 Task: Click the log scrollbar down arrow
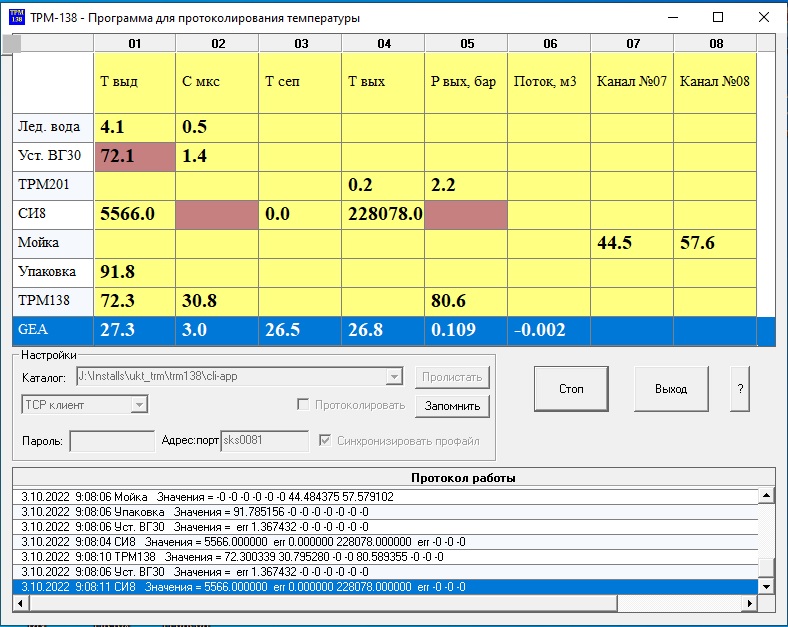pos(767,586)
